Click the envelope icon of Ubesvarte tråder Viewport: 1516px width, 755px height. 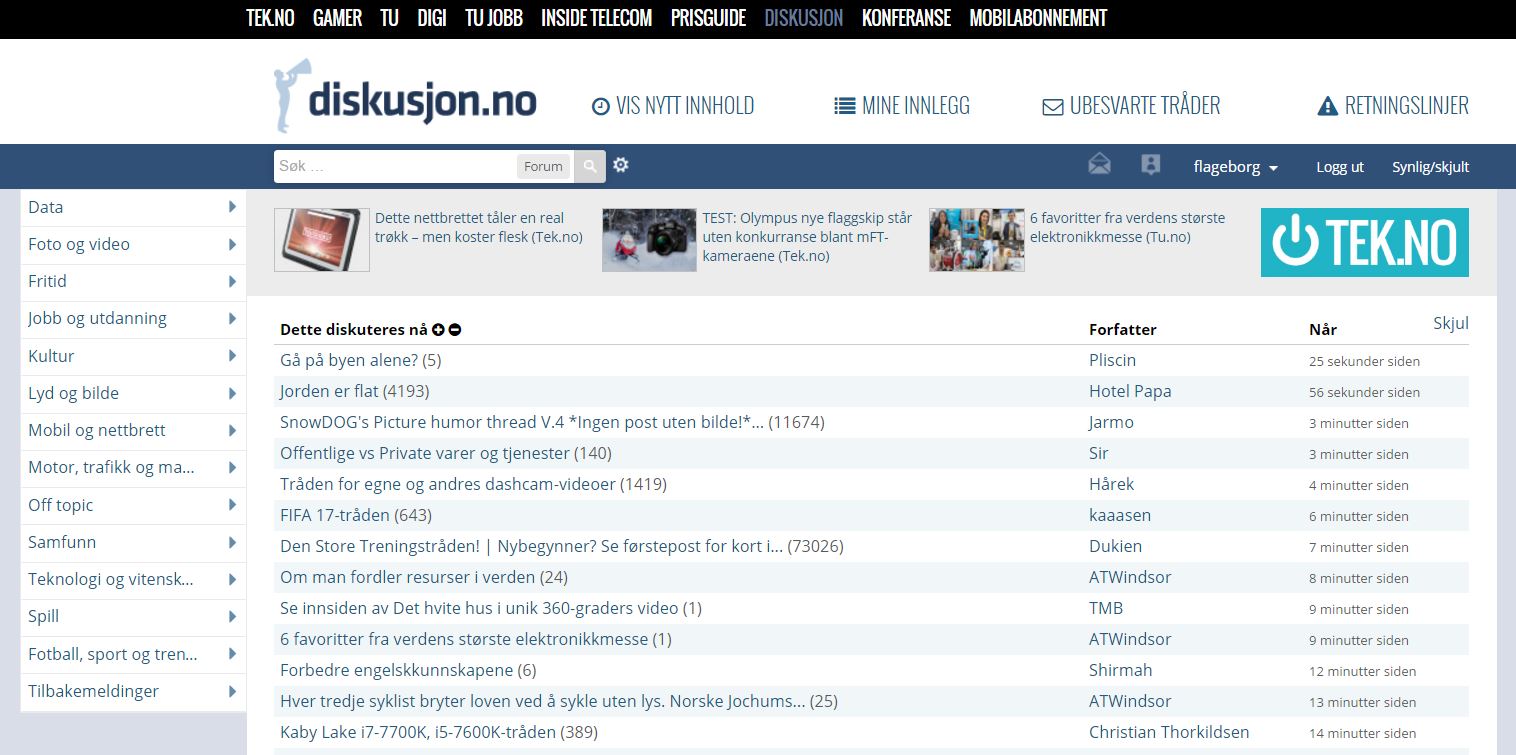1053,107
